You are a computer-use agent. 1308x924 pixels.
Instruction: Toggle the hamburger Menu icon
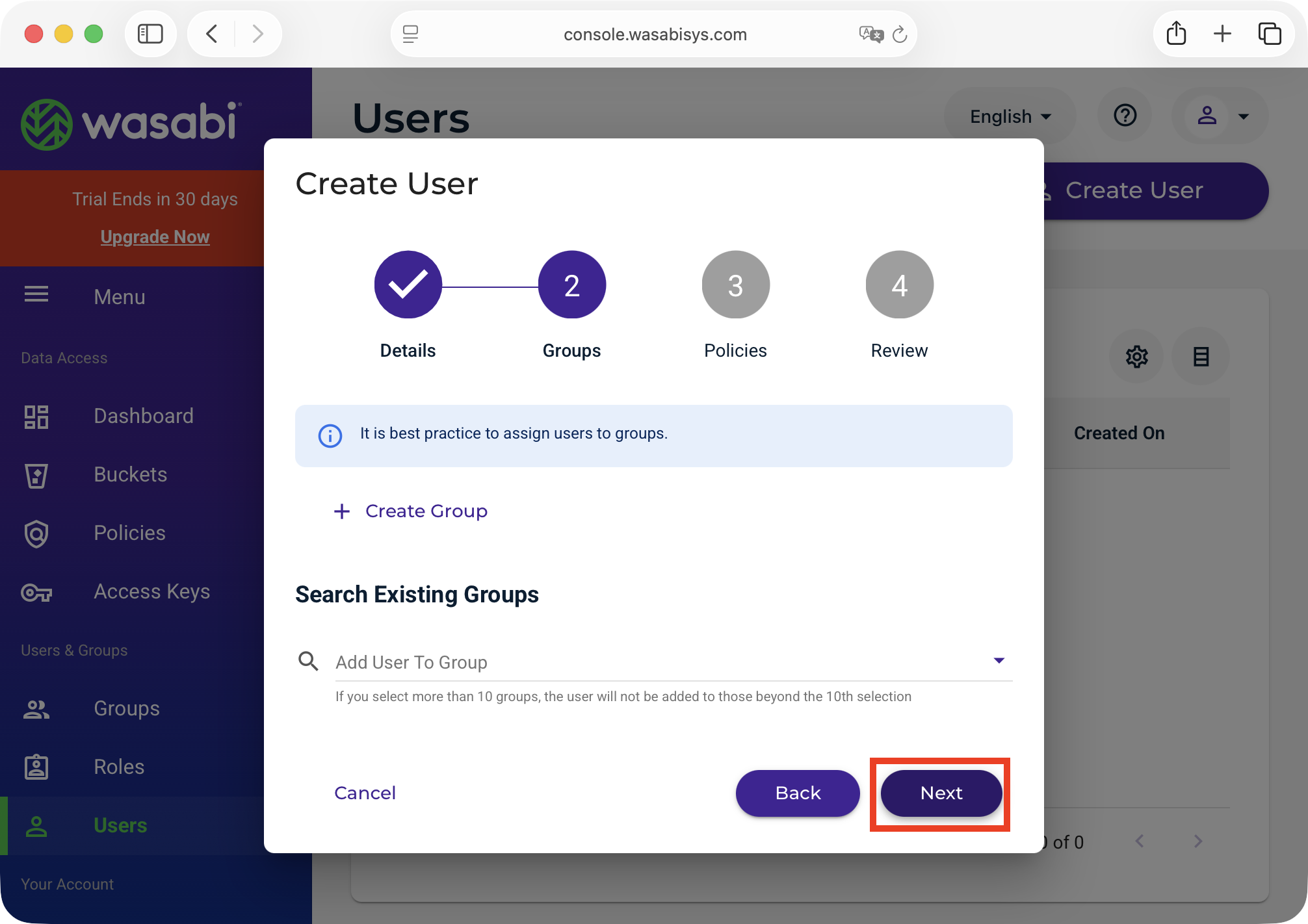(x=36, y=294)
